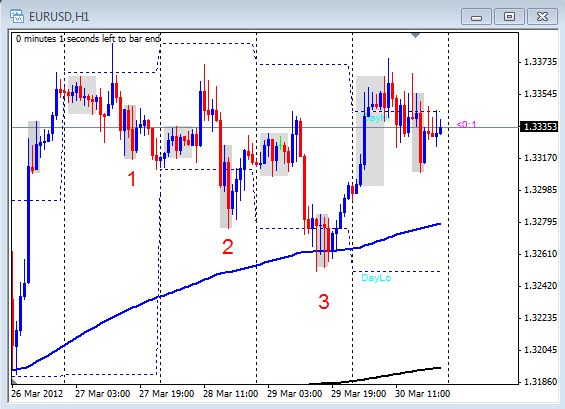Click price scale value 1.32610
This screenshot has height=409, width=565.
tap(540, 254)
